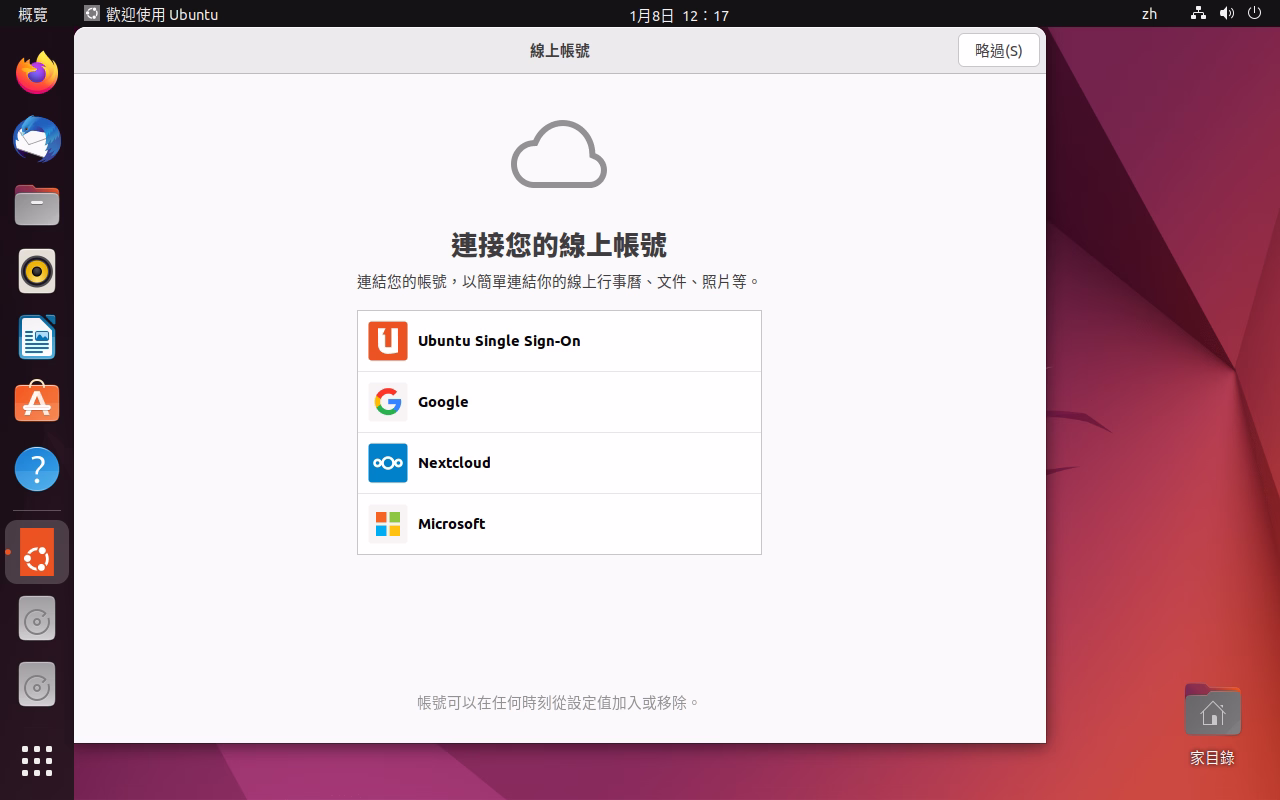Image resolution: width=1280 pixels, height=800 pixels.
Task: Open the 家目錄 home folder on desktop
Action: tap(1212, 724)
